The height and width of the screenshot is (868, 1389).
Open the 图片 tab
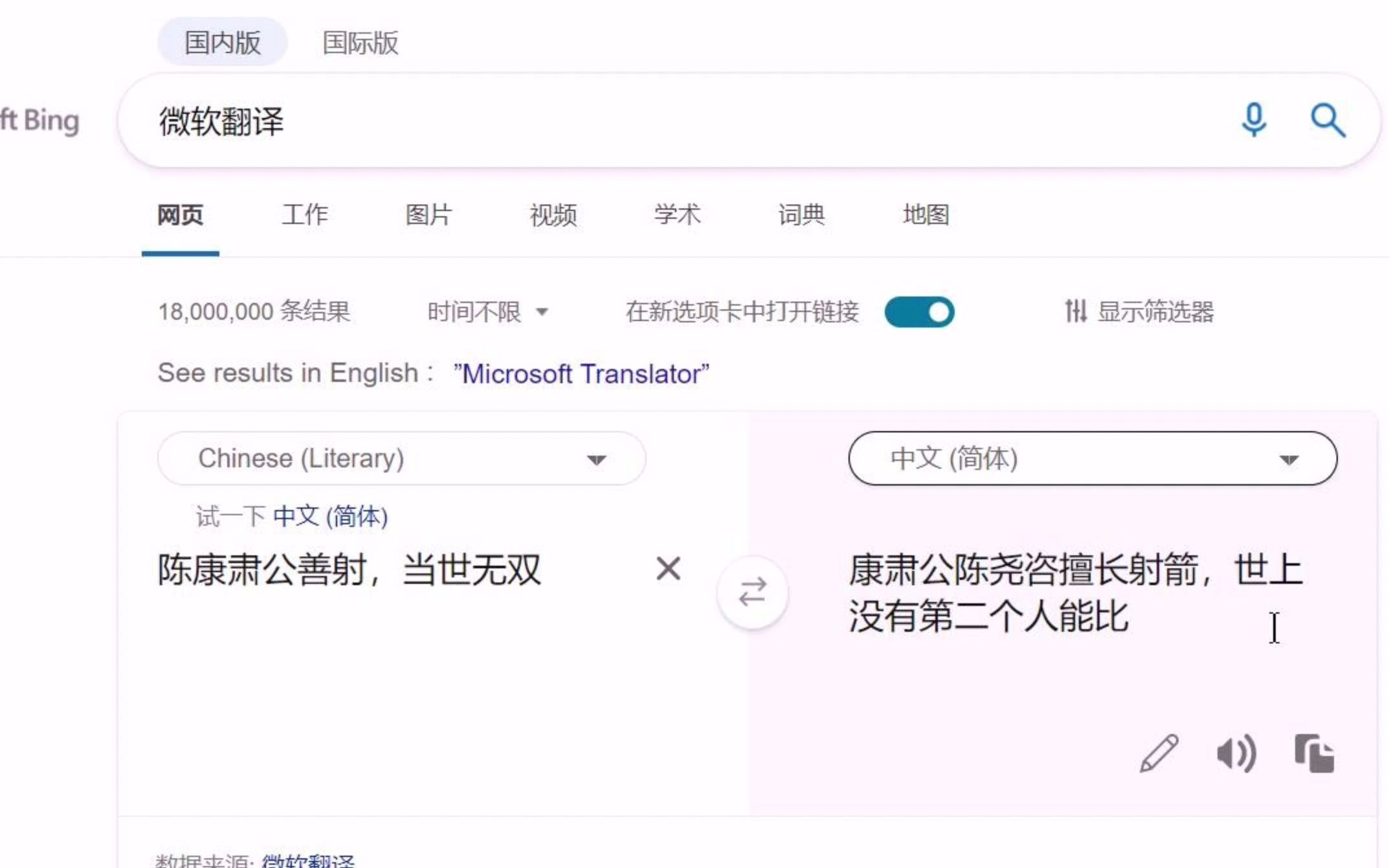point(428,215)
